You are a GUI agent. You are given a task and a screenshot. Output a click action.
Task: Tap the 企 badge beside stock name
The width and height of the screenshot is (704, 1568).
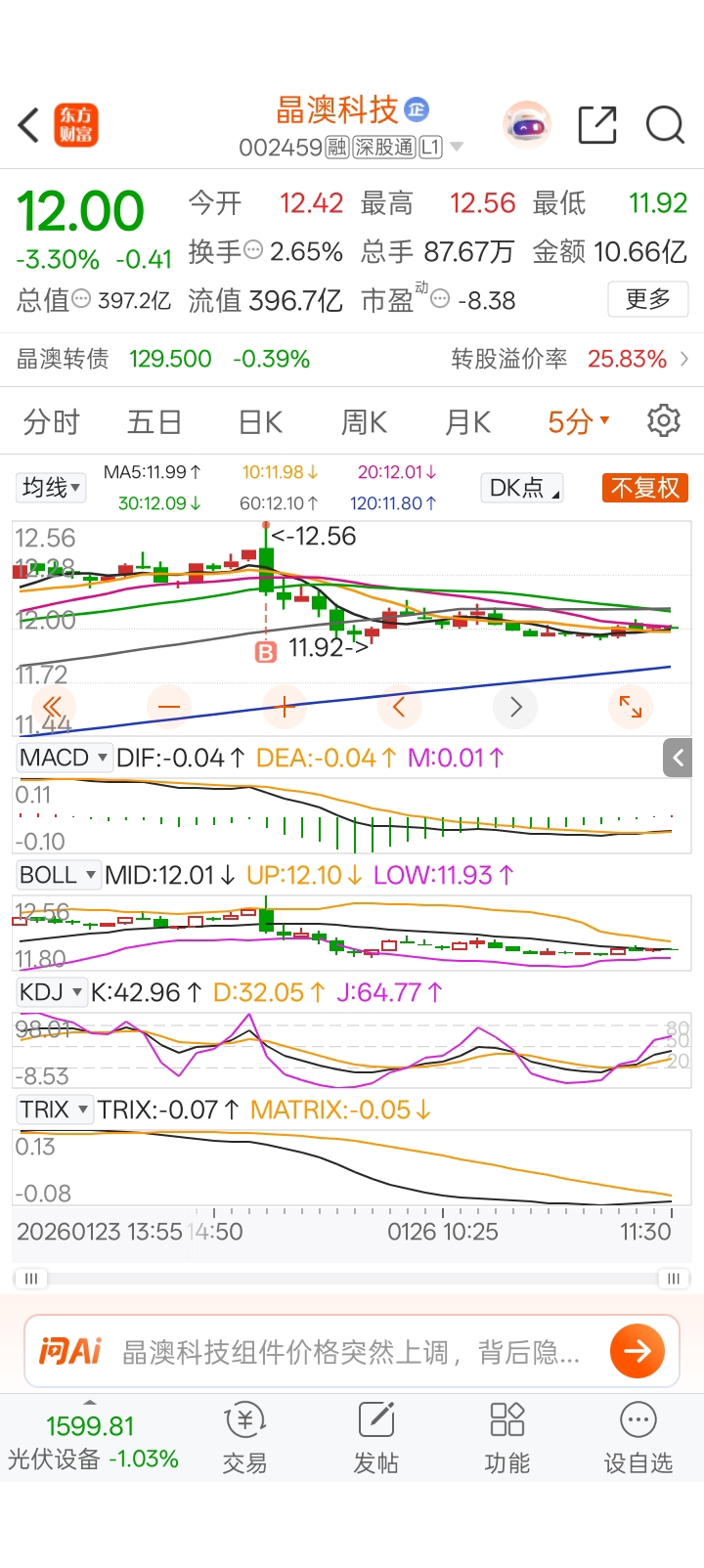pyautogui.click(x=417, y=109)
